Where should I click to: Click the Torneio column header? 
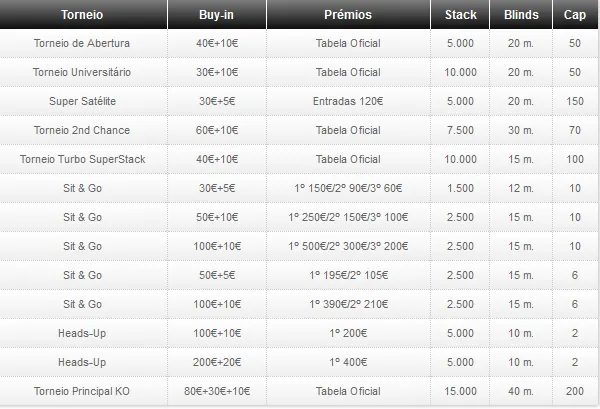[x=82, y=15]
